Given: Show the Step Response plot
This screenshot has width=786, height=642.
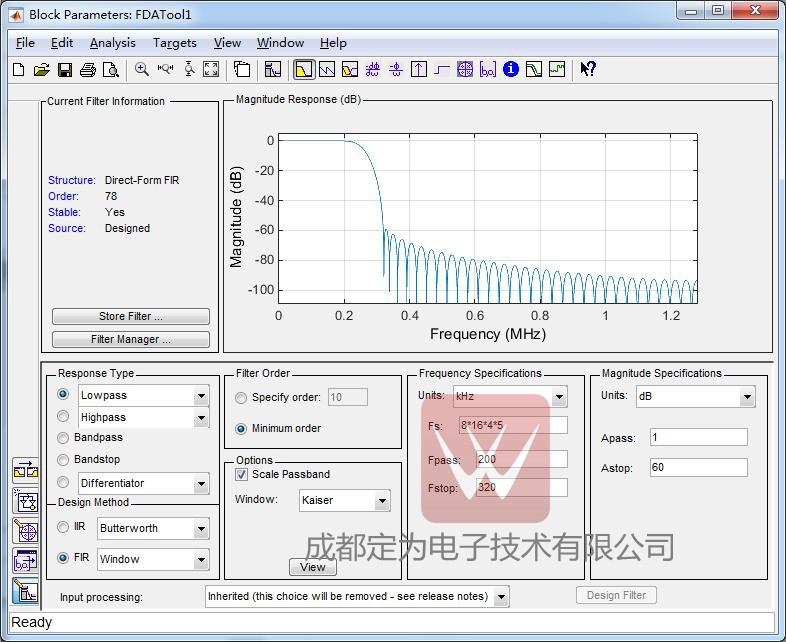Looking at the screenshot, I should pos(442,69).
